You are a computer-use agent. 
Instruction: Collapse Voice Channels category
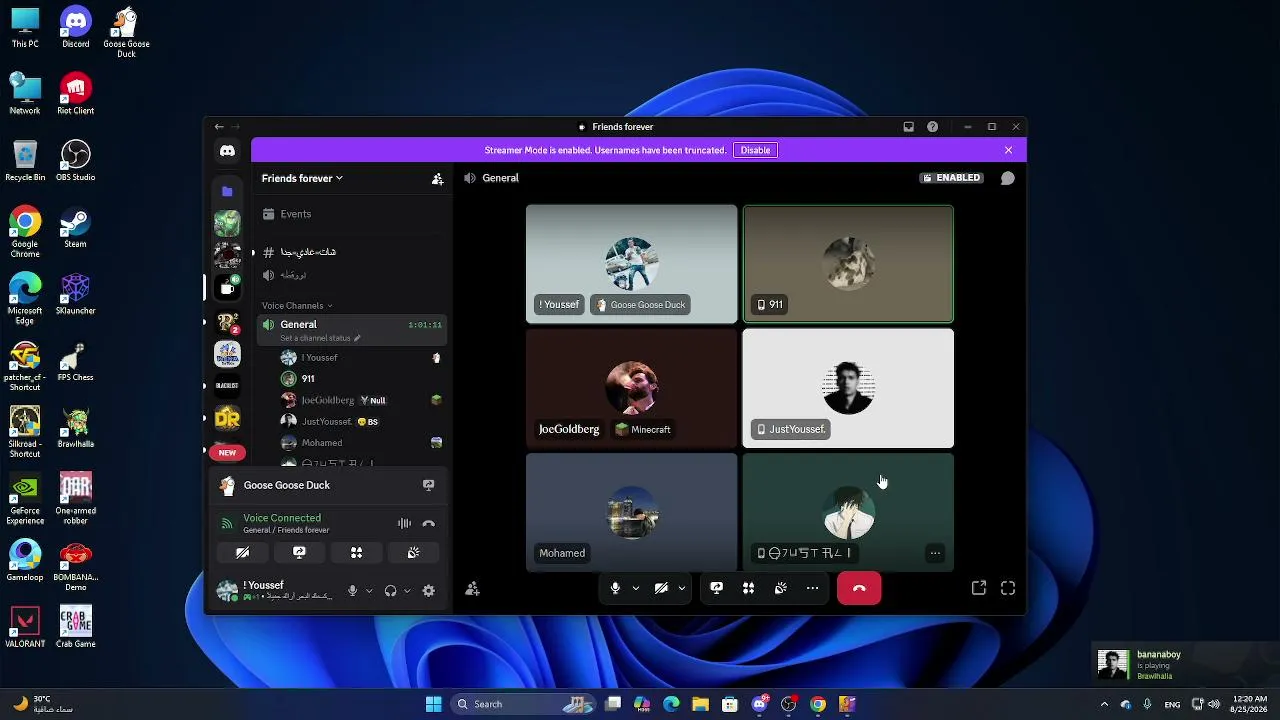tap(297, 305)
